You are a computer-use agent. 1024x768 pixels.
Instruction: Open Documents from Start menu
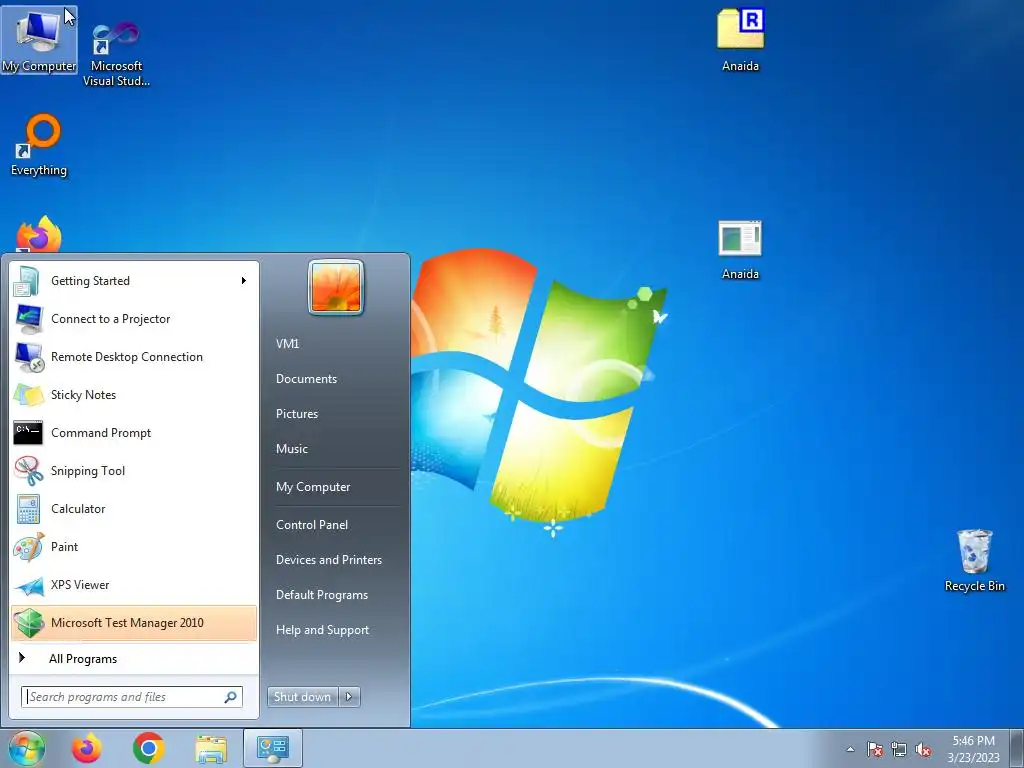click(x=306, y=379)
